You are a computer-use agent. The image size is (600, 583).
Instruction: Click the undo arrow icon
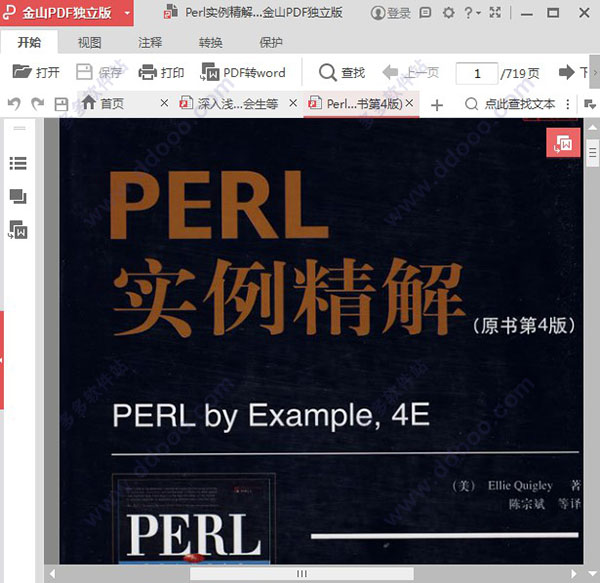(15, 104)
